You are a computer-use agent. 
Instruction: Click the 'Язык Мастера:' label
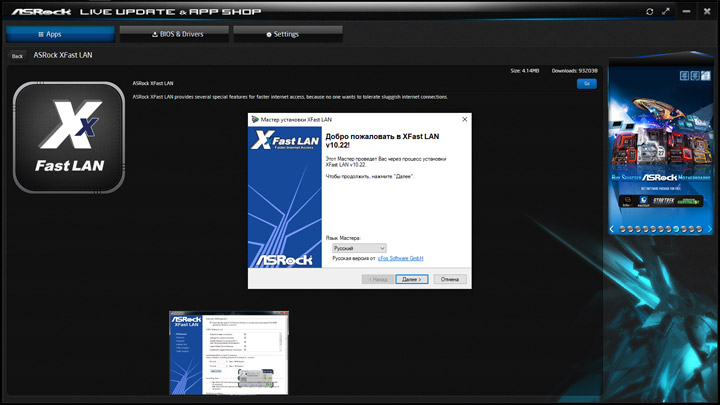click(x=343, y=238)
